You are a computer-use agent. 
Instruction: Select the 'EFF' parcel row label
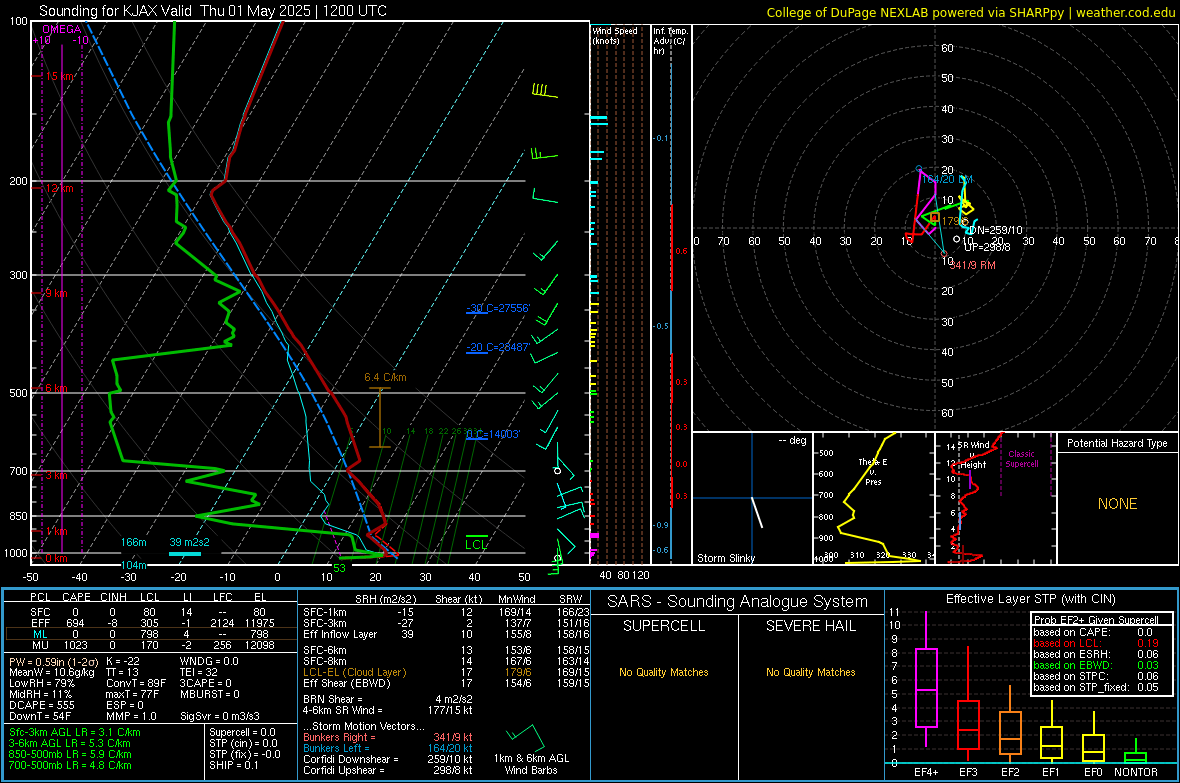click(x=40, y=623)
